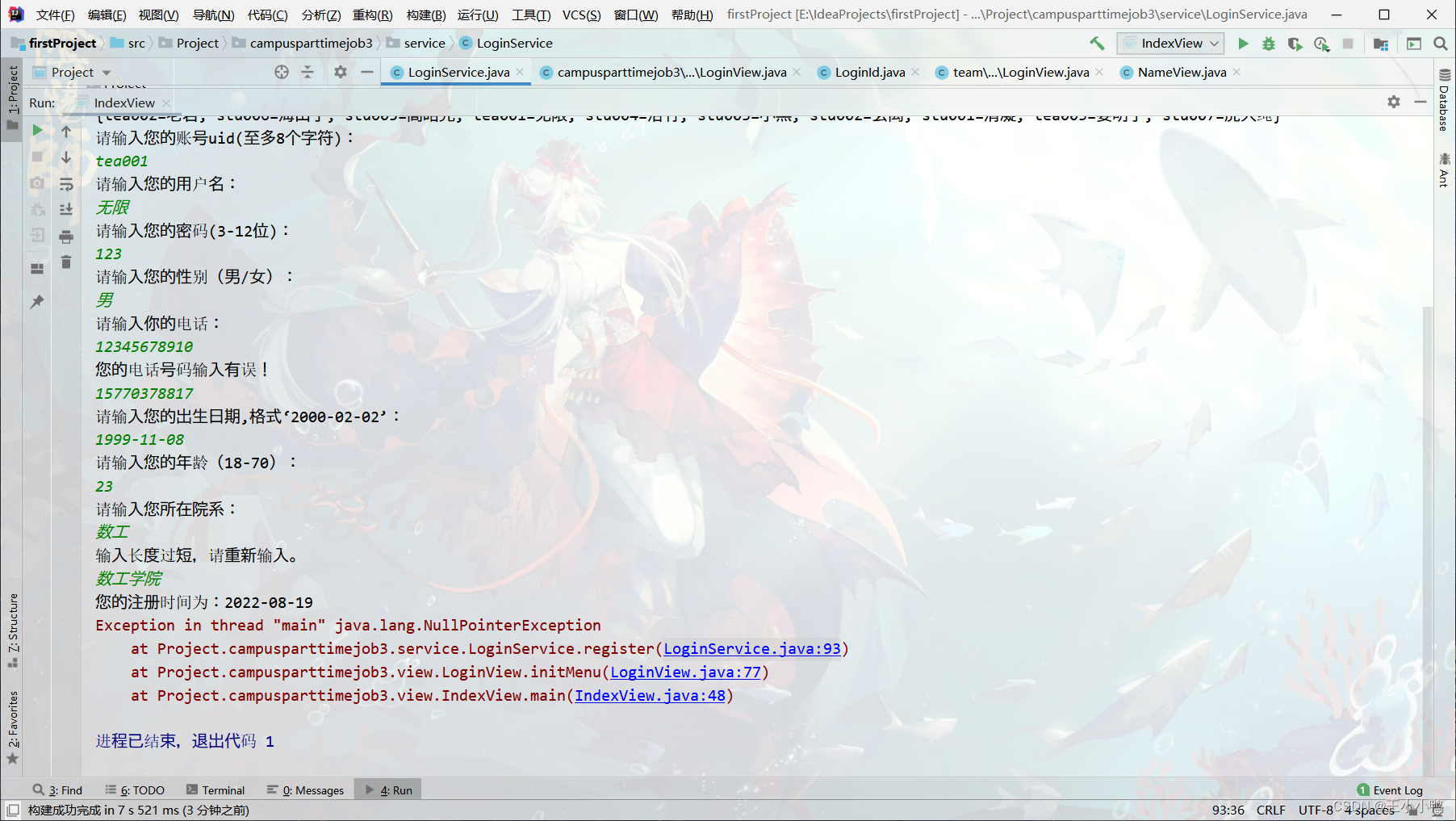
Task: Close the IndexView run tab
Action: click(x=166, y=103)
